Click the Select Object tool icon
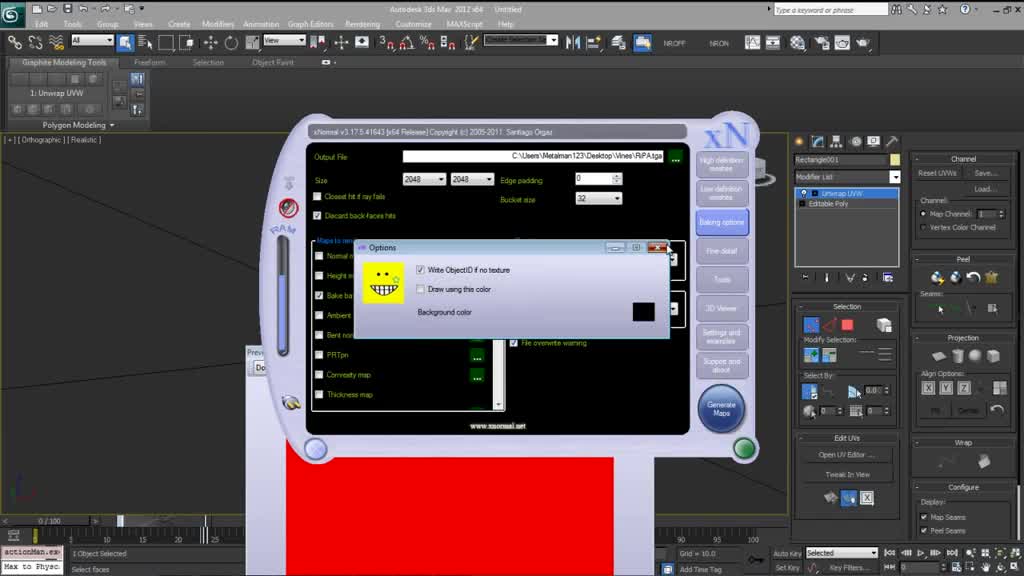Viewport: 1024px width, 576px height. pyautogui.click(x=125, y=43)
